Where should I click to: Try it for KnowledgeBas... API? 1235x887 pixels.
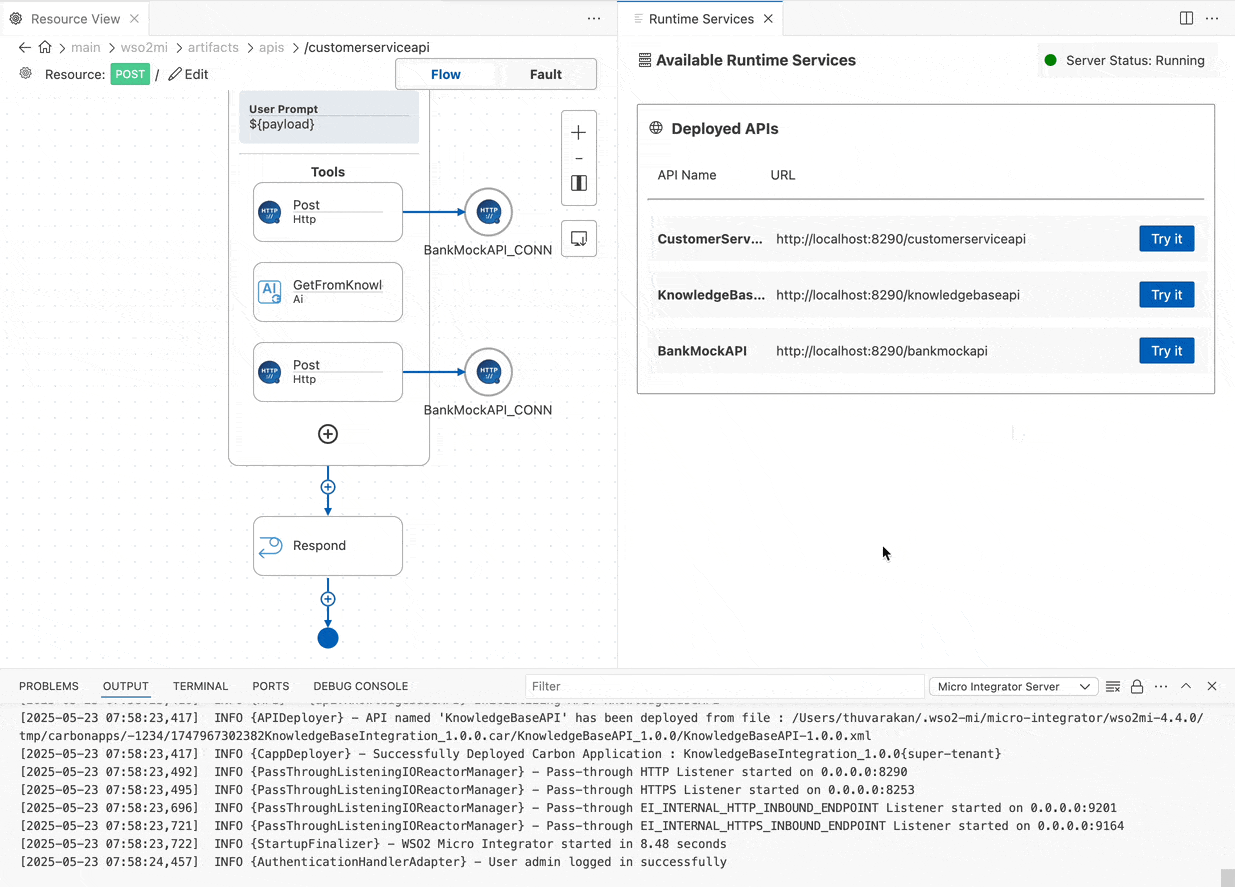click(1167, 295)
